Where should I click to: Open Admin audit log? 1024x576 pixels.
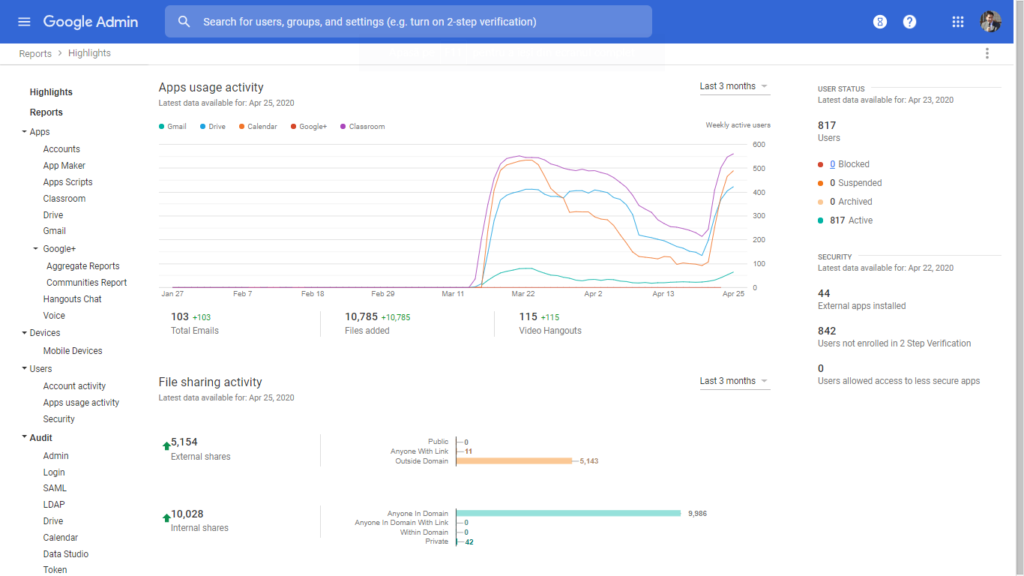point(56,456)
